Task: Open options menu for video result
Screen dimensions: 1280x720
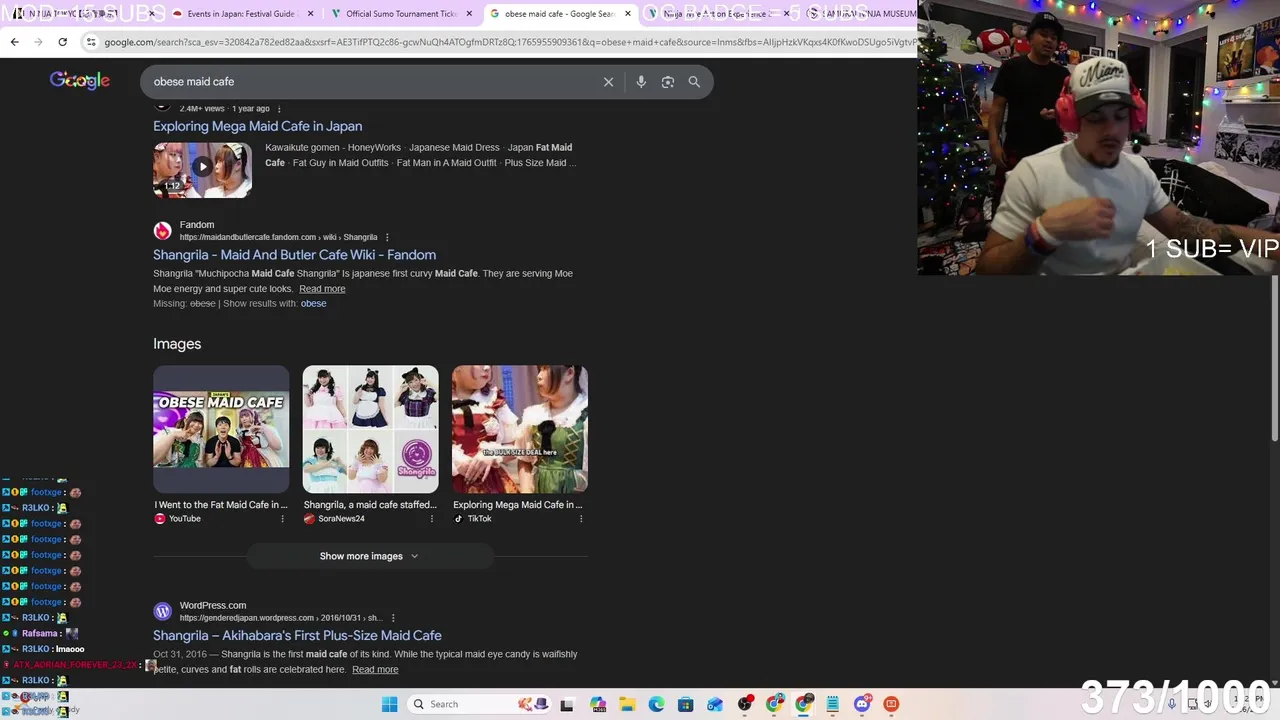Action: click(x=279, y=109)
